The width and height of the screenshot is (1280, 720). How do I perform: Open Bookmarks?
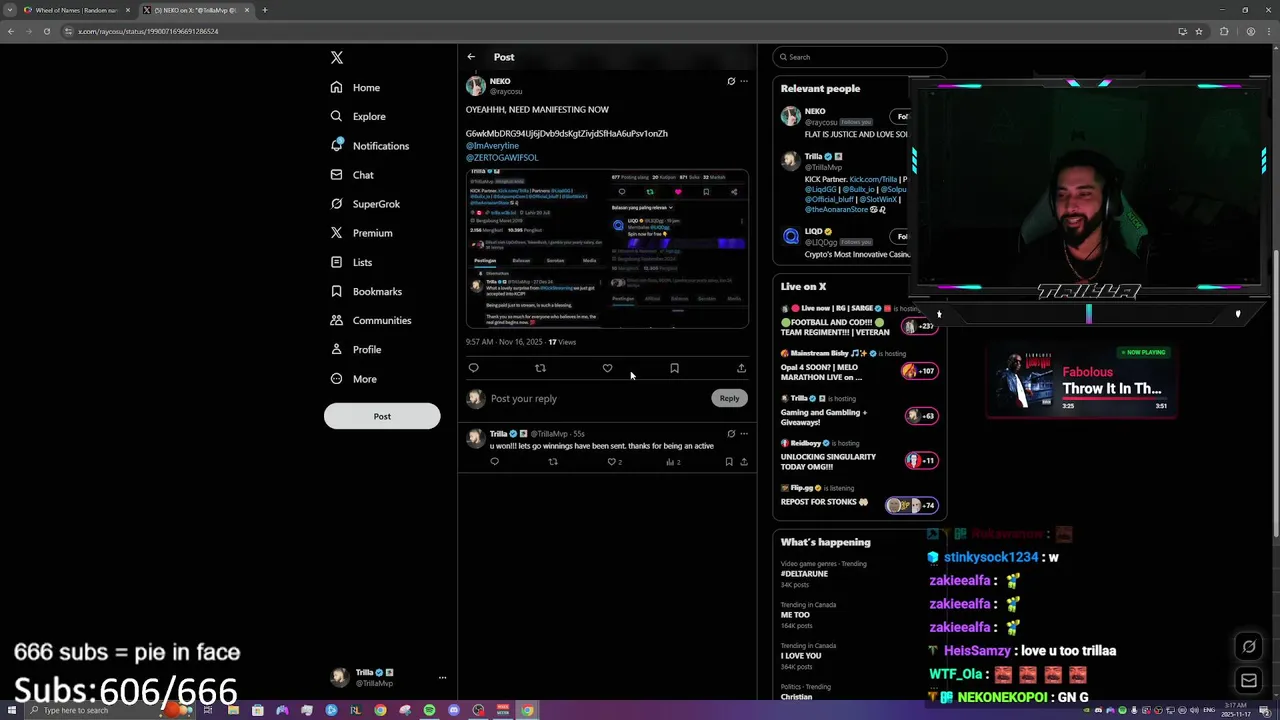365,291
